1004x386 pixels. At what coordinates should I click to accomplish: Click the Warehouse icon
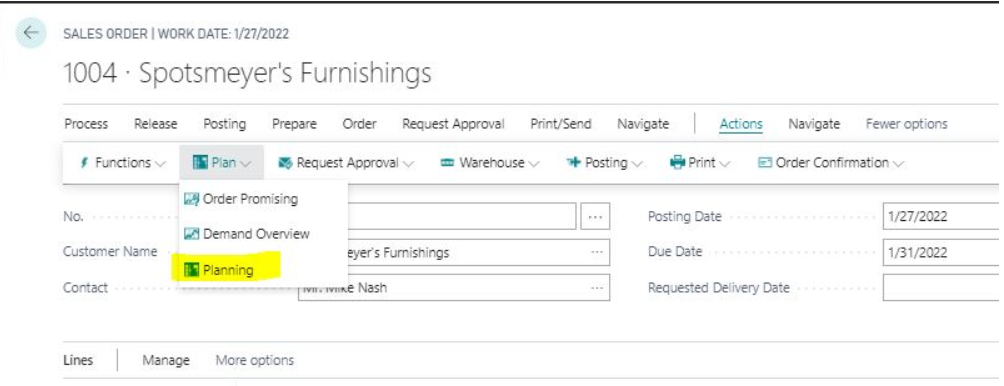(x=448, y=163)
